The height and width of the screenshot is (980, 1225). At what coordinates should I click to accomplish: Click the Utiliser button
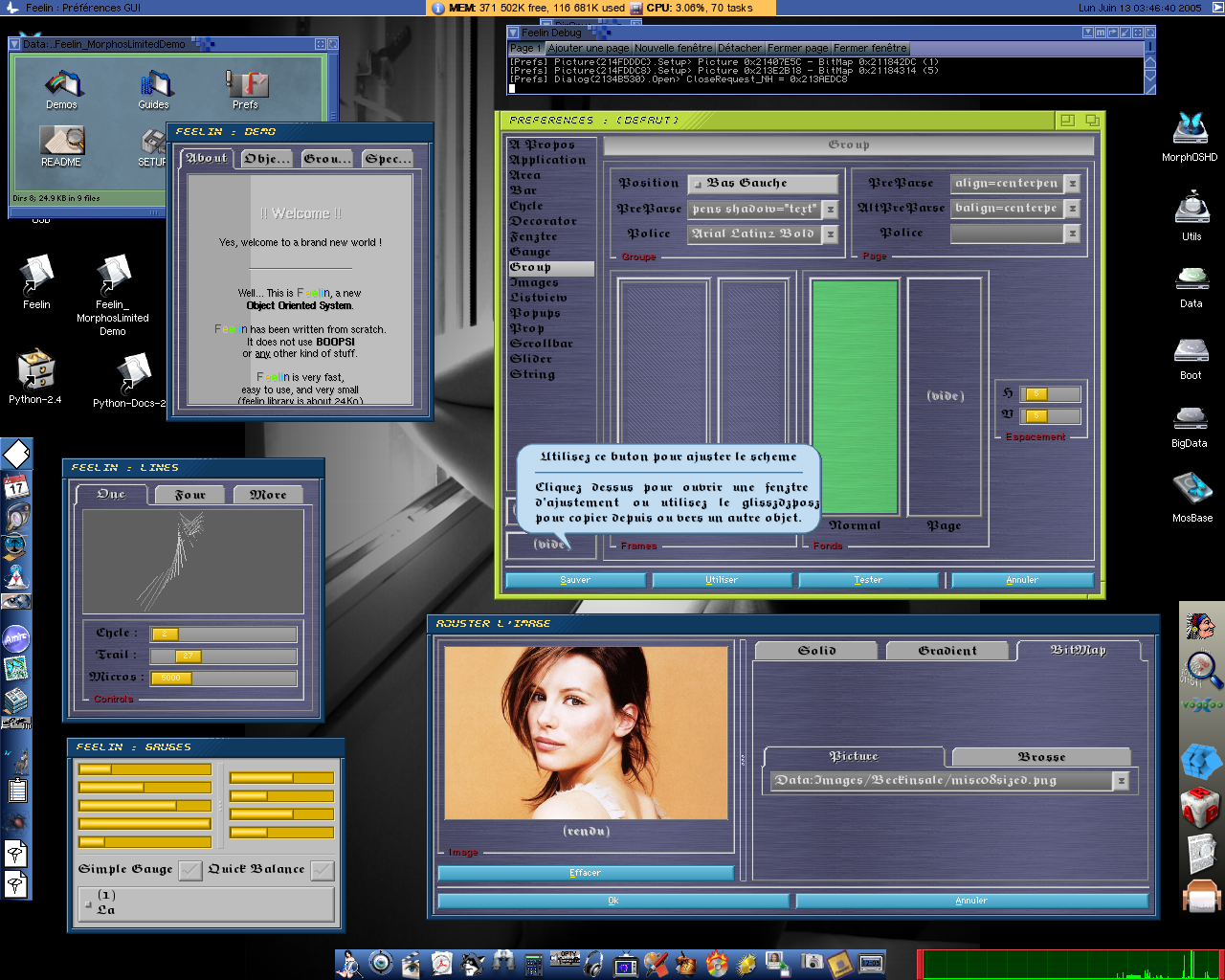coord(722,580)
